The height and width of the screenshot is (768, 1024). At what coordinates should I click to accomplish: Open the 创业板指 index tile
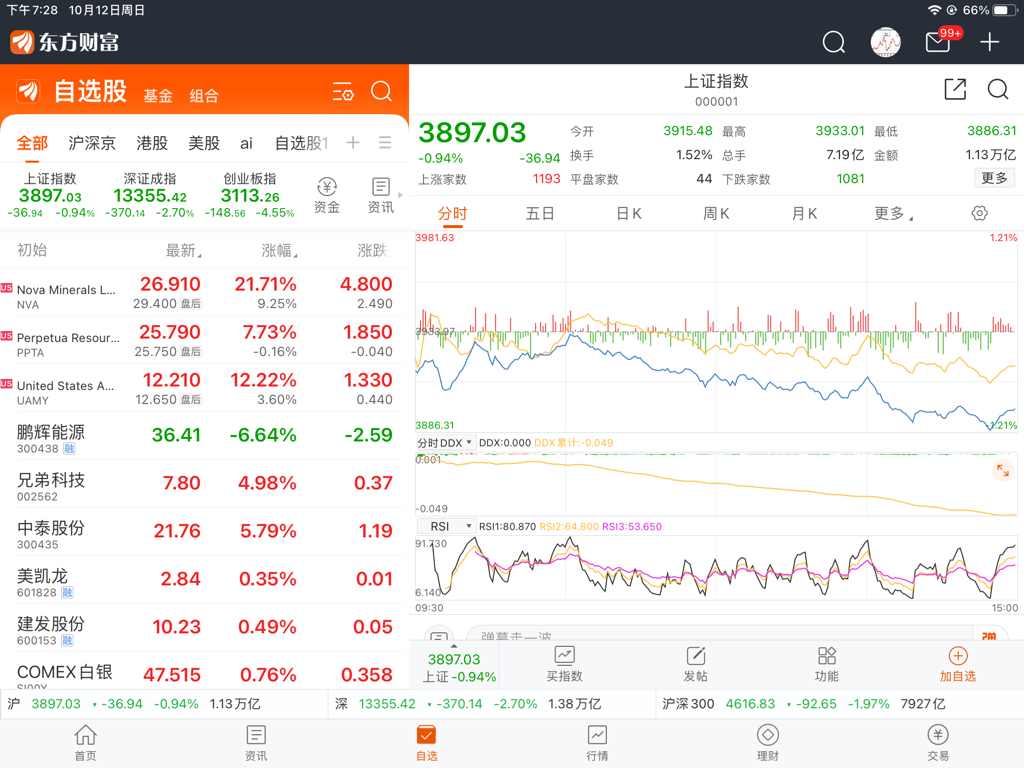coord(249,195)
